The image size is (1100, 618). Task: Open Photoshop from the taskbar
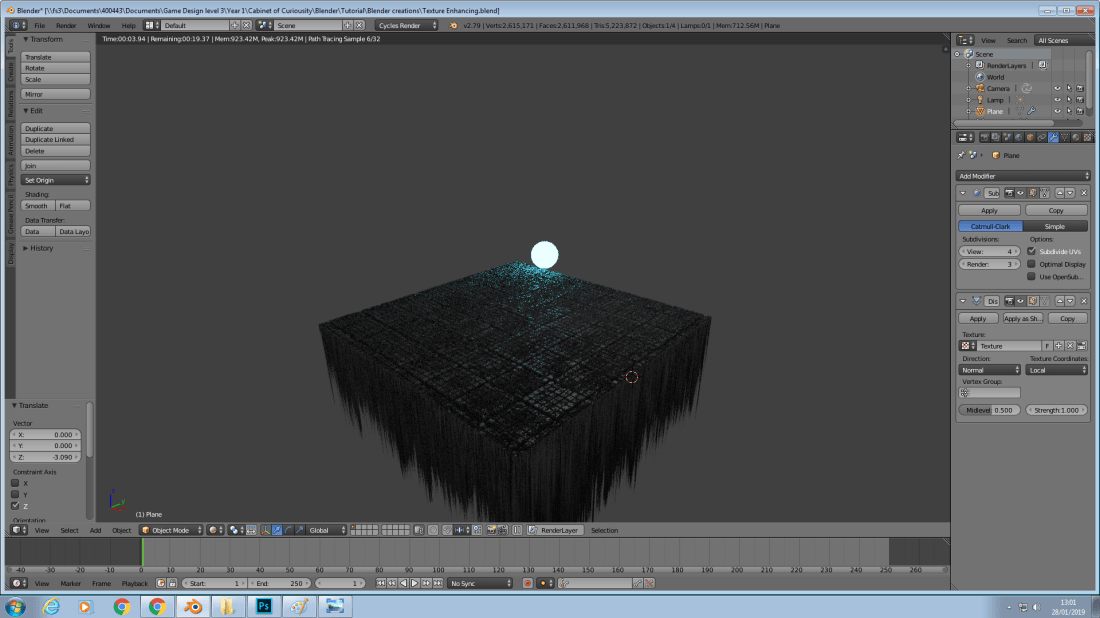(x=264, y=606)
